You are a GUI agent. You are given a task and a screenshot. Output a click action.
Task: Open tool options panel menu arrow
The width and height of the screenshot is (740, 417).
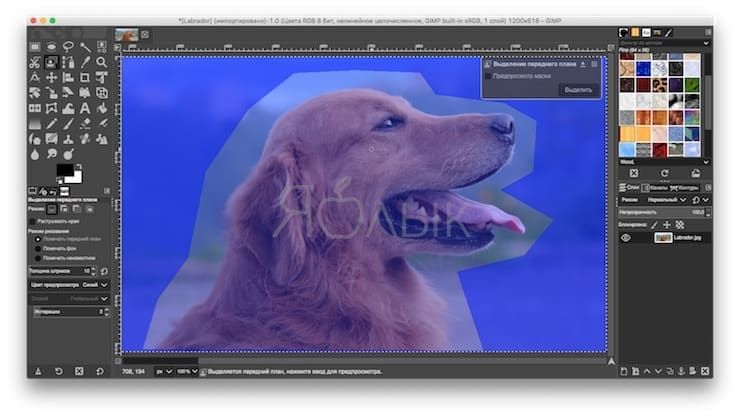click(107, 191)
